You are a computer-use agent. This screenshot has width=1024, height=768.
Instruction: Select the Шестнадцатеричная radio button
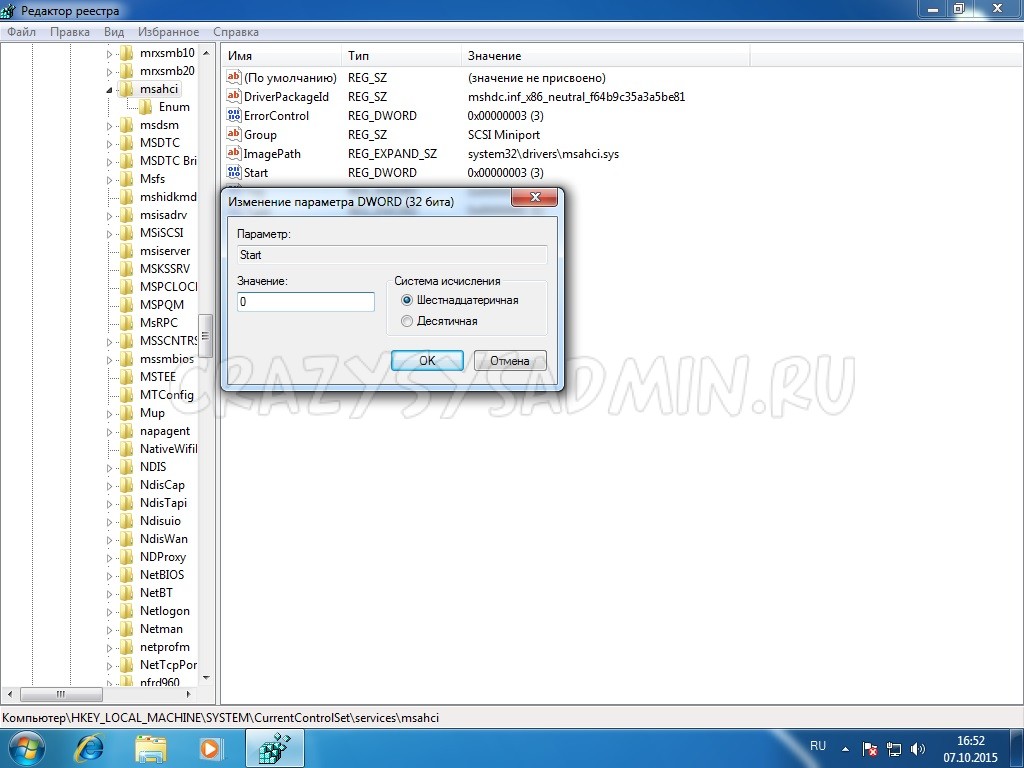click(x=406, y=300)
